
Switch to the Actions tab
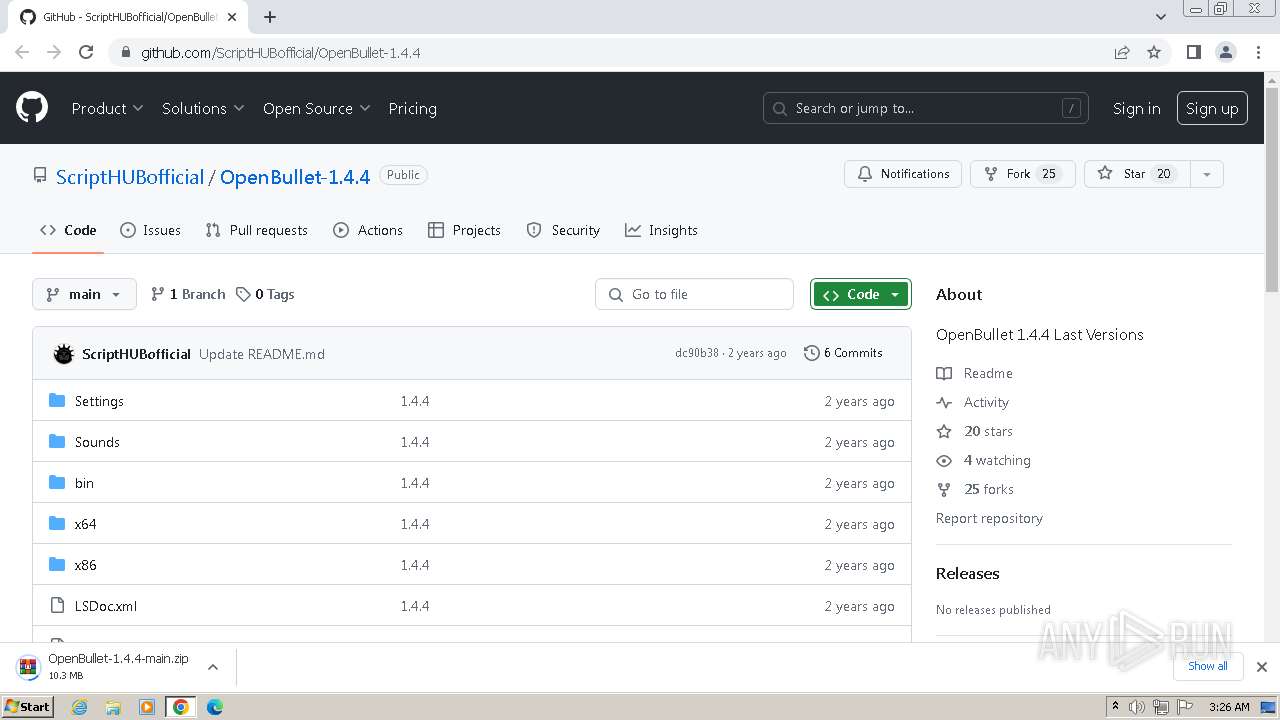point(368,230)
